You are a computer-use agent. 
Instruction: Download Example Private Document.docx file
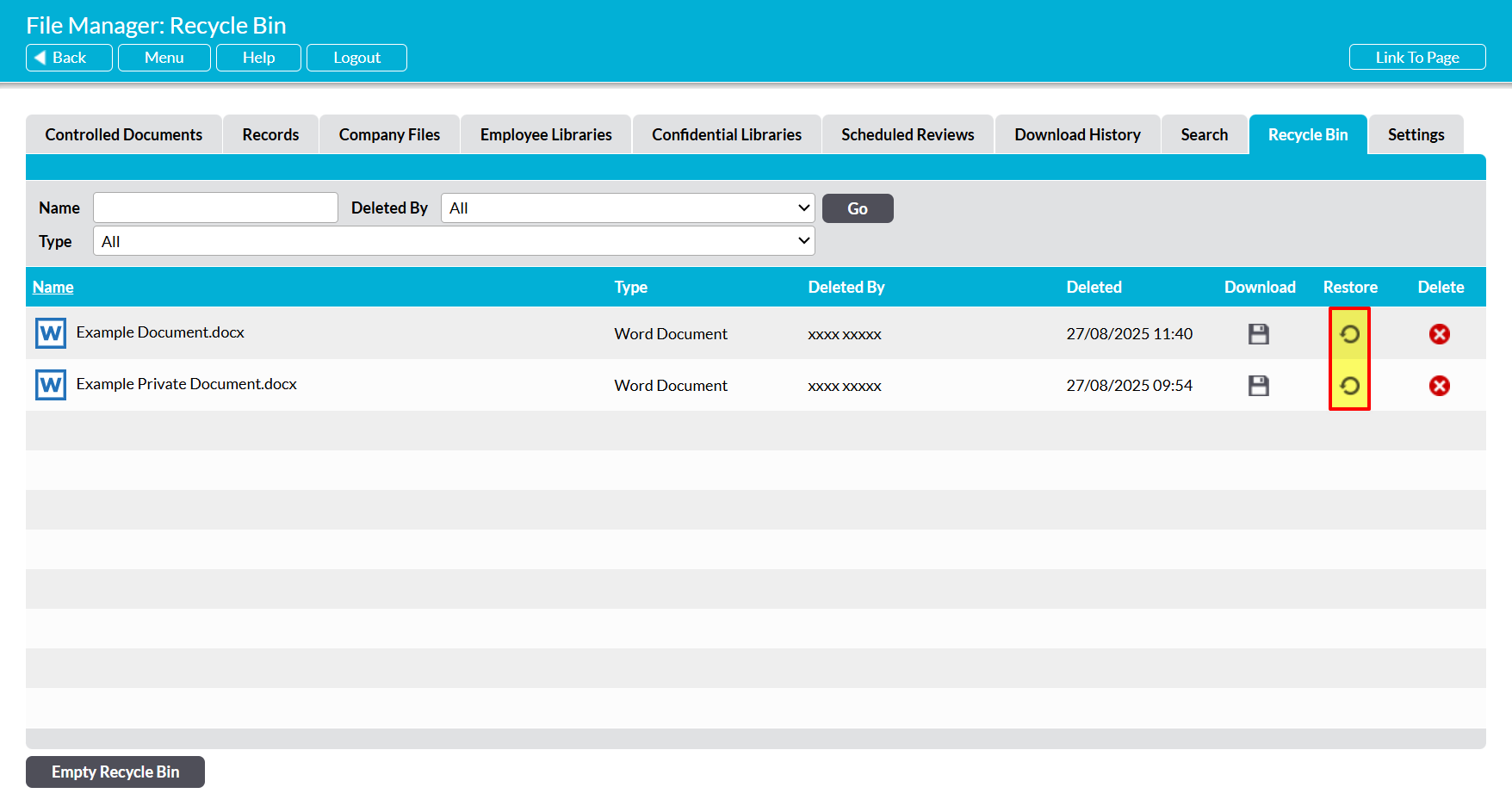click(1258, 386)
